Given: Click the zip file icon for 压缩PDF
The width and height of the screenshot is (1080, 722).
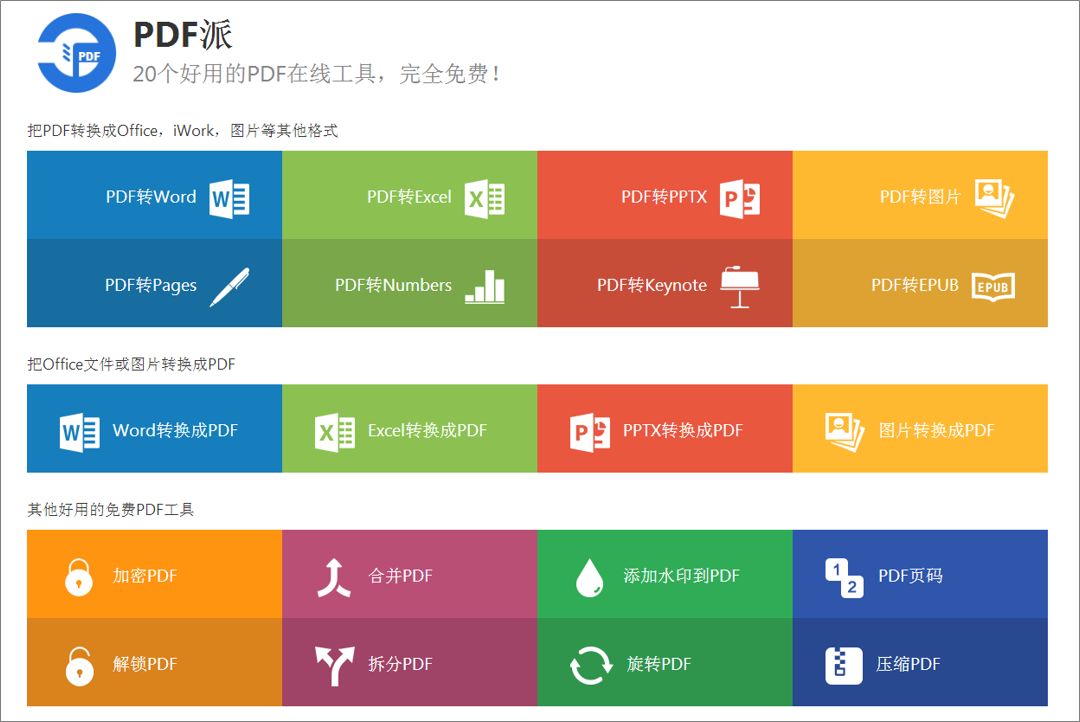Looking at the screenshot, I should pyautogui.click(x=844, y=666).
